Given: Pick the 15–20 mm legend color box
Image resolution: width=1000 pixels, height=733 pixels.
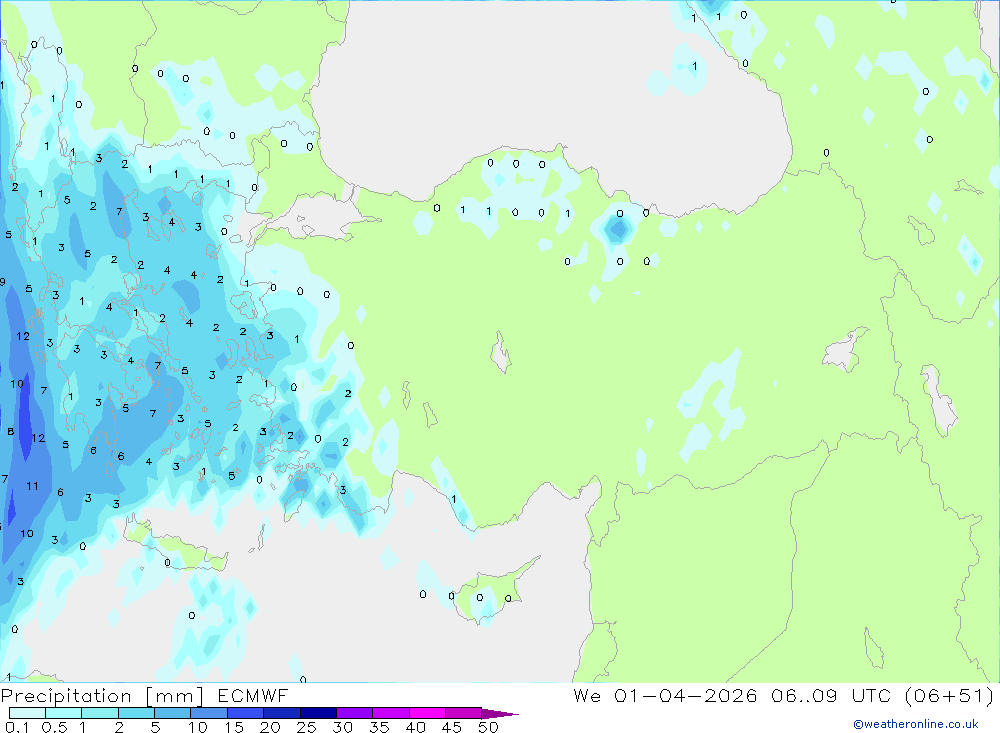Looking at the screenshot, I should coord(245,713).
